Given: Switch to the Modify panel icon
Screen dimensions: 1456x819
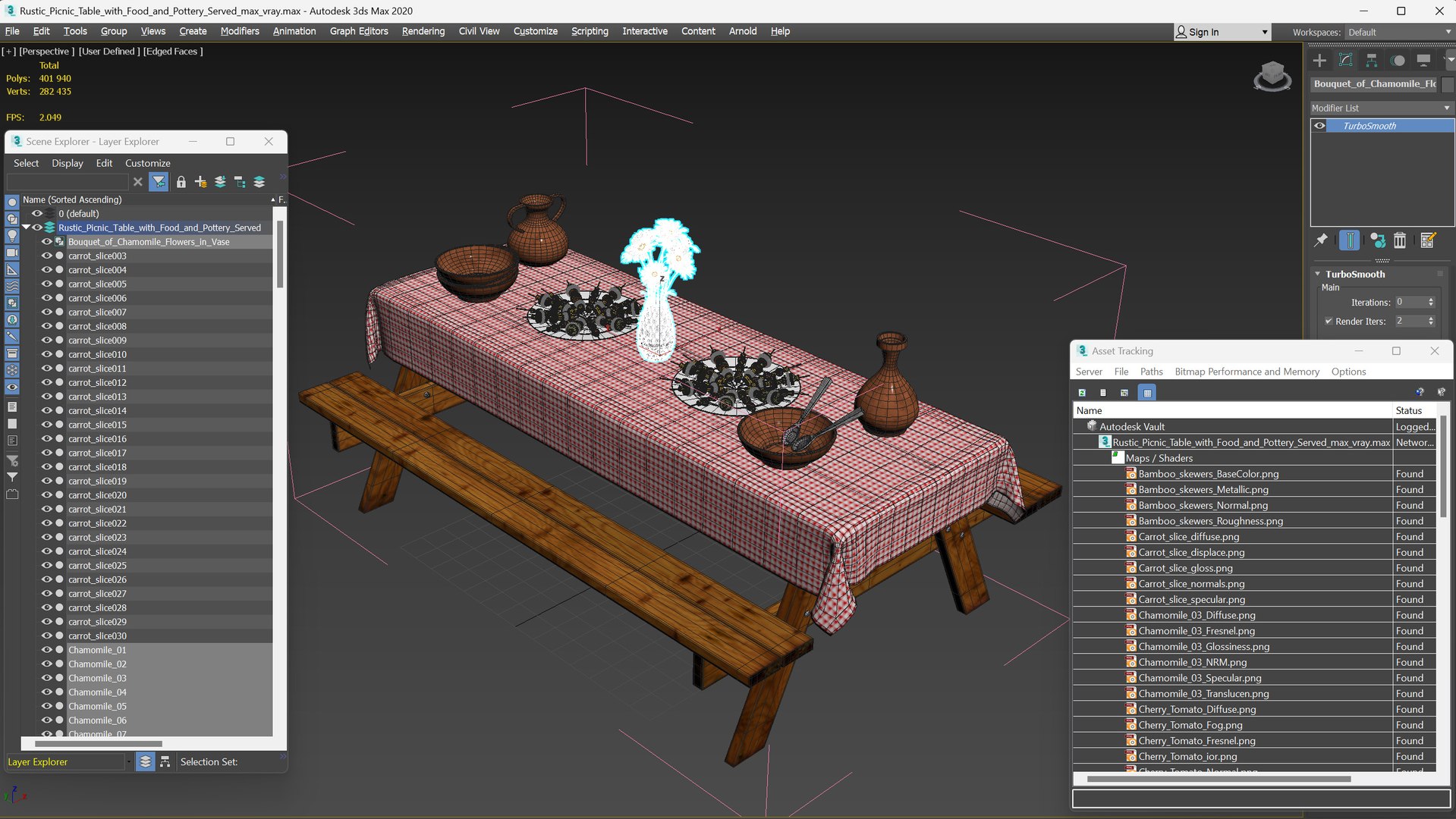Looking at the screenshot, I should pyautogui.click(x=1345, y=61).
